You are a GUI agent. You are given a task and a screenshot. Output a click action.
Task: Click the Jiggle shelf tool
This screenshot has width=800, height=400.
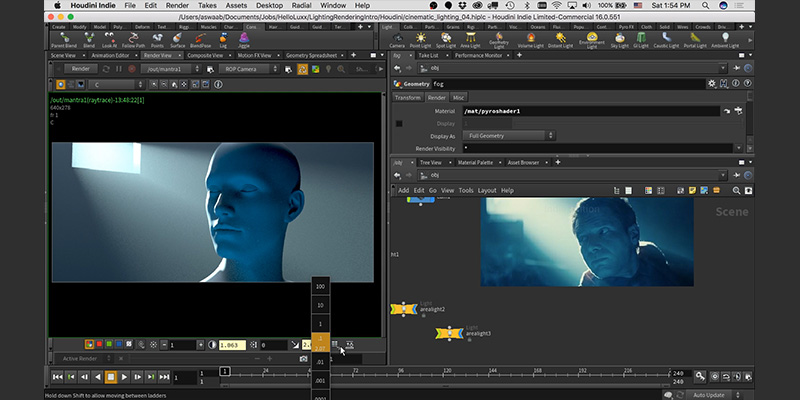coord(244,40)
